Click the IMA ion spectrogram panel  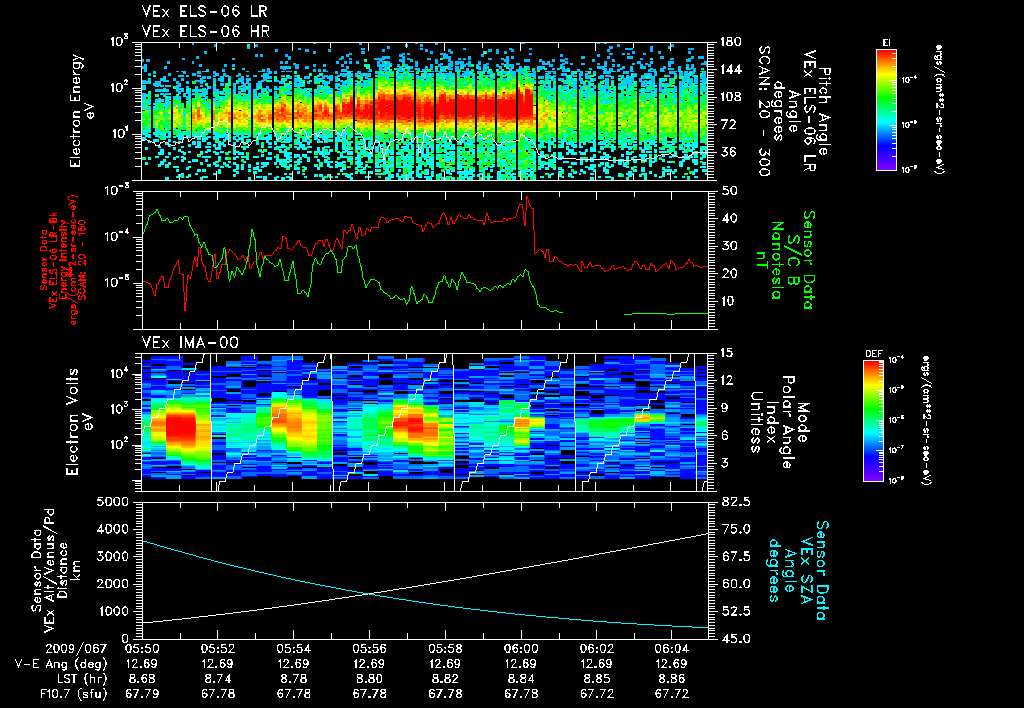pos(424,422)
